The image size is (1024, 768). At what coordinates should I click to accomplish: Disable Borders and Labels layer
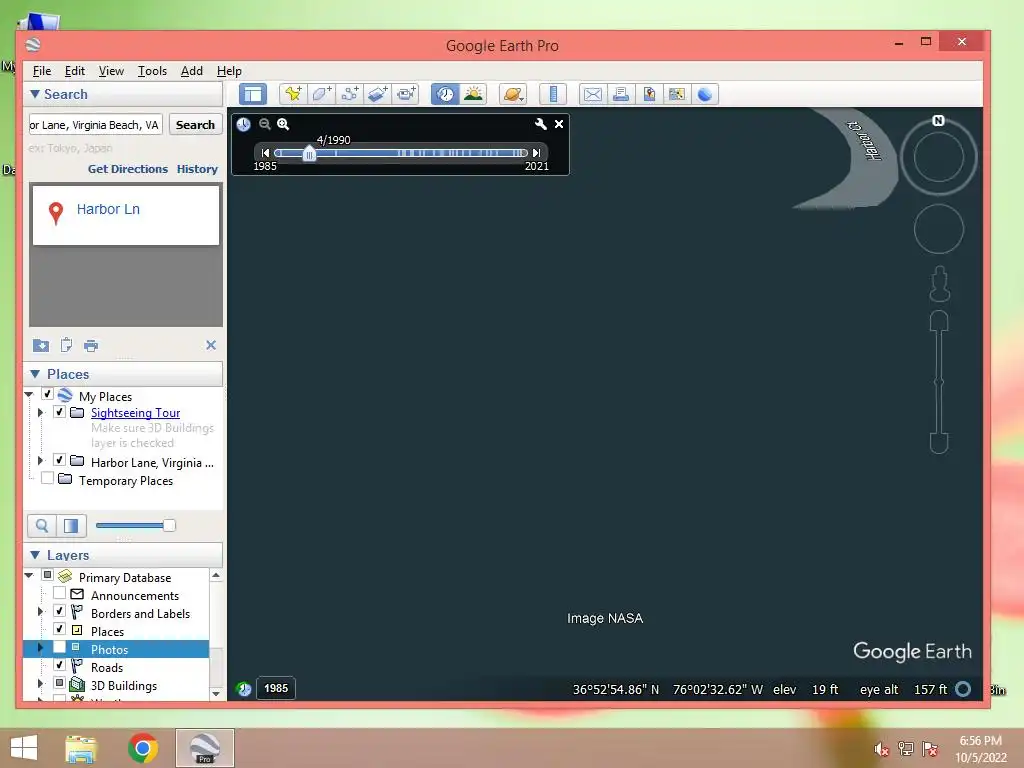tap(59, 611)
